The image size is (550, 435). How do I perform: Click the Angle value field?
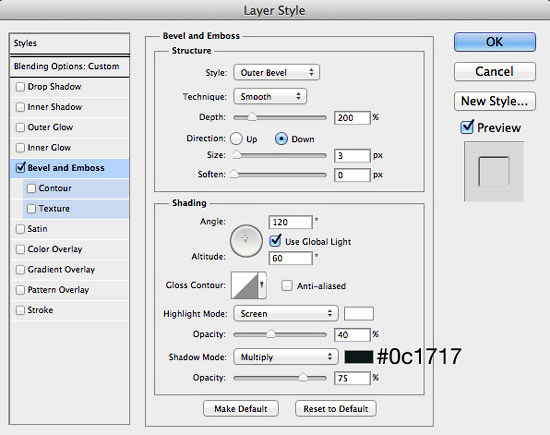click(290, 222)
